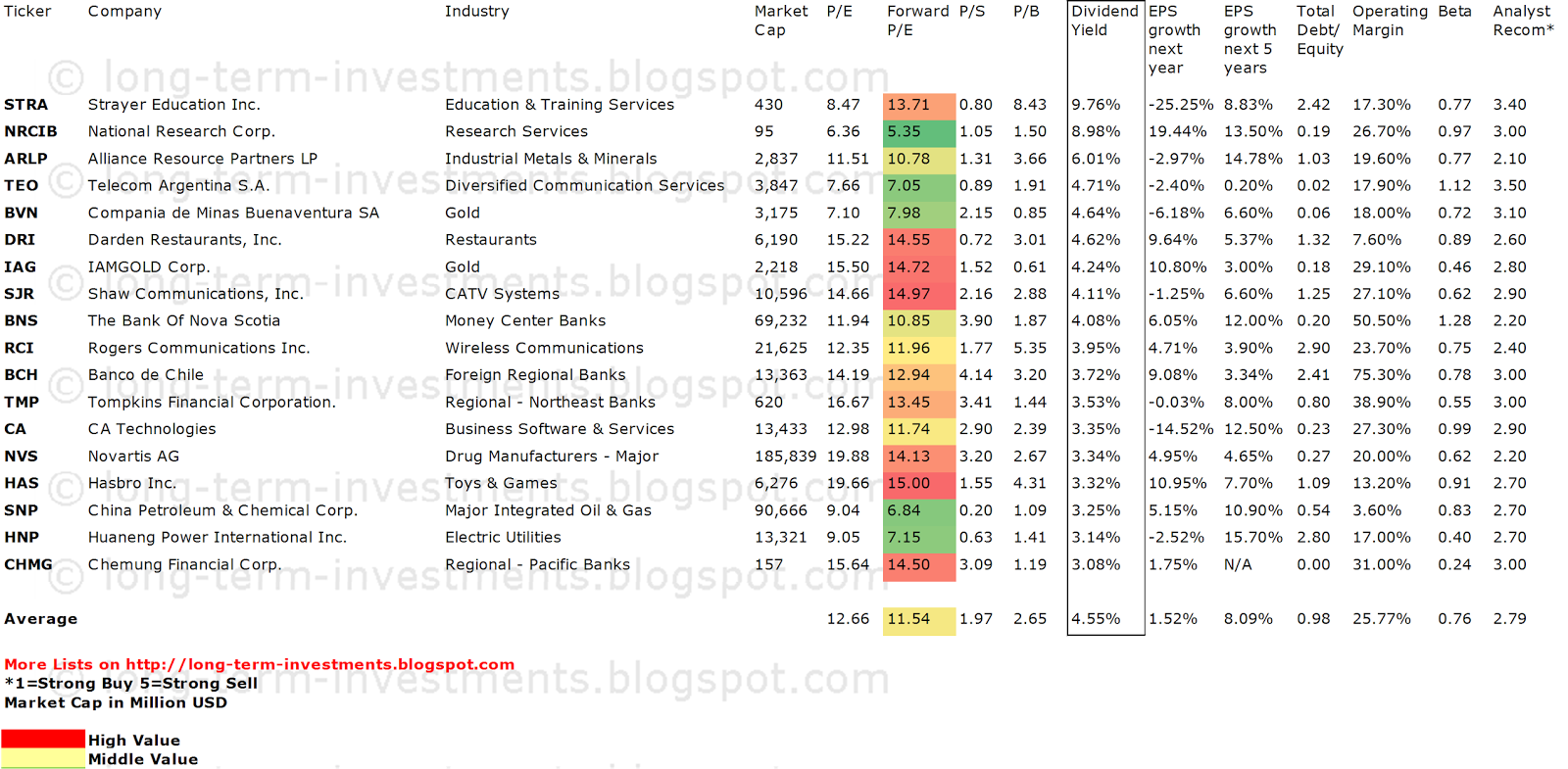Select the Middle Value legend label
Viewport: 1568px width, 769px height.
[142, 759]
